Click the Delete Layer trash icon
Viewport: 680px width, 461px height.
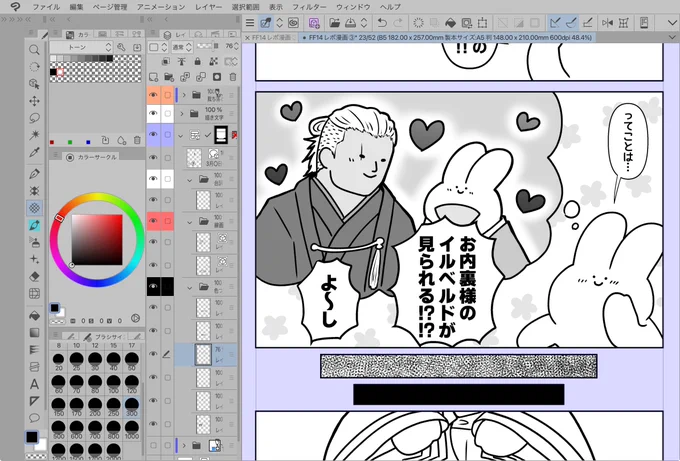coord(233,77)
